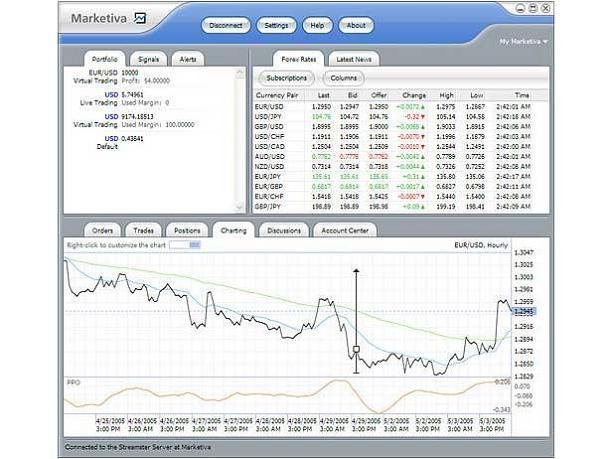Close the Marketiva window

[546, 8]
